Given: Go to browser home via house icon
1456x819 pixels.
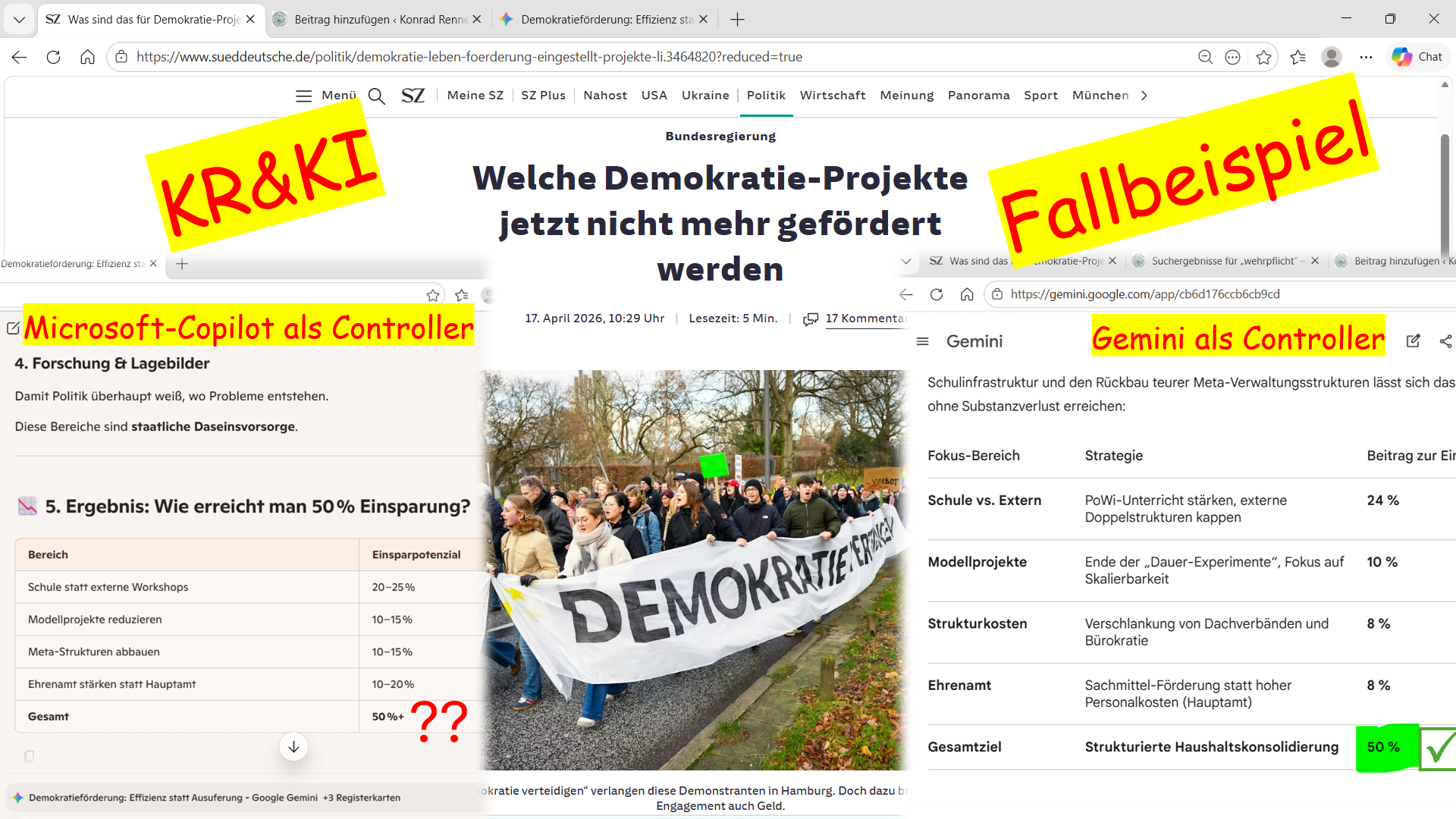Looking at the screenshot, I should pyautogui.click(x=87, y=57).
